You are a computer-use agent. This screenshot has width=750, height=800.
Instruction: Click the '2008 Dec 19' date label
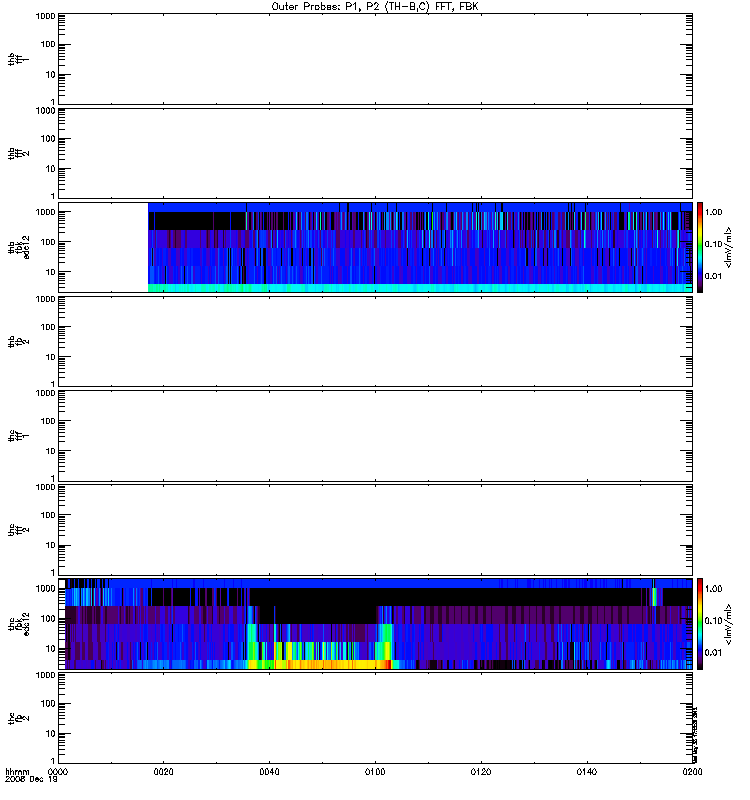31,780
